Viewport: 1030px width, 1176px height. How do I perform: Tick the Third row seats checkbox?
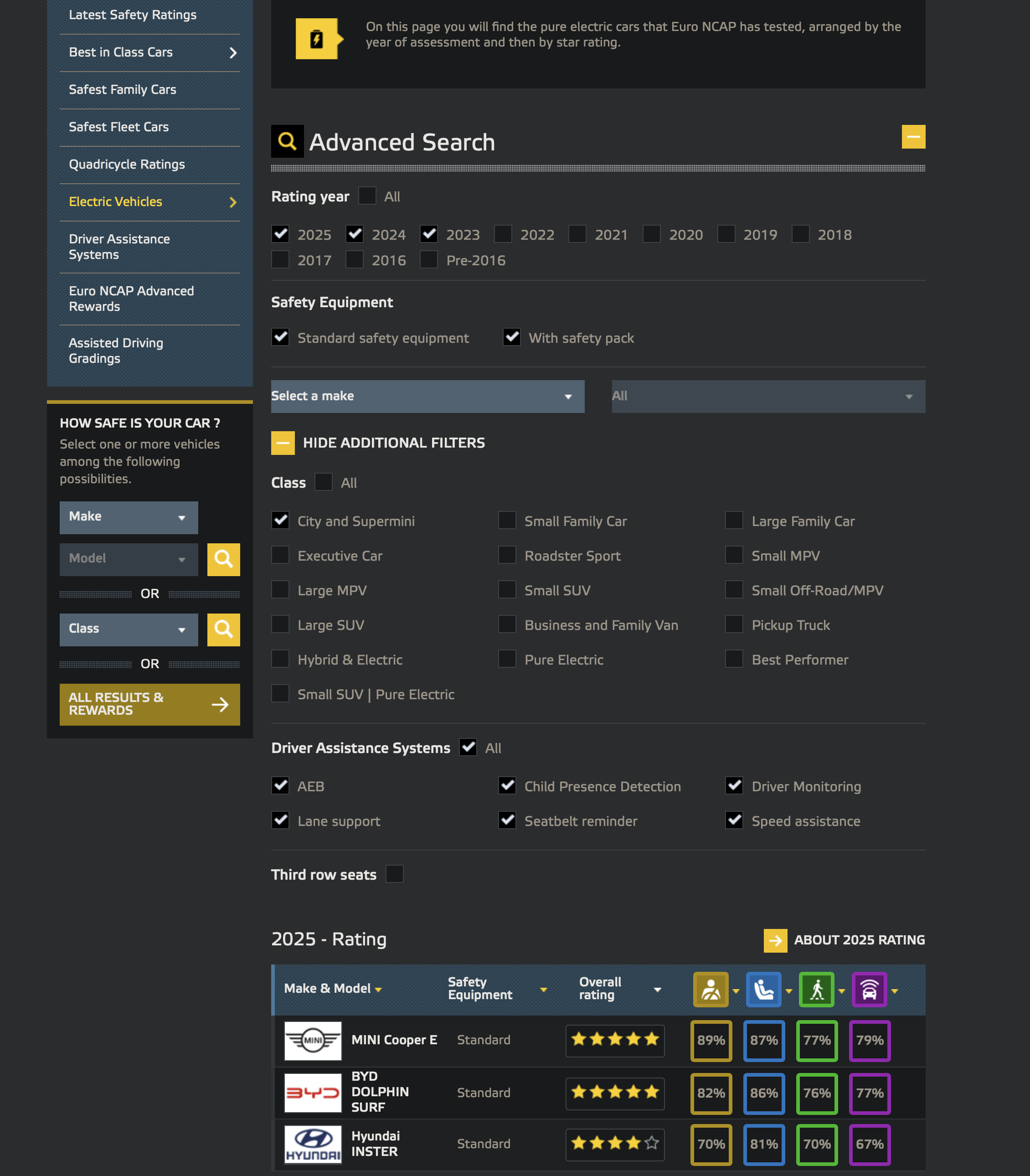394,874
